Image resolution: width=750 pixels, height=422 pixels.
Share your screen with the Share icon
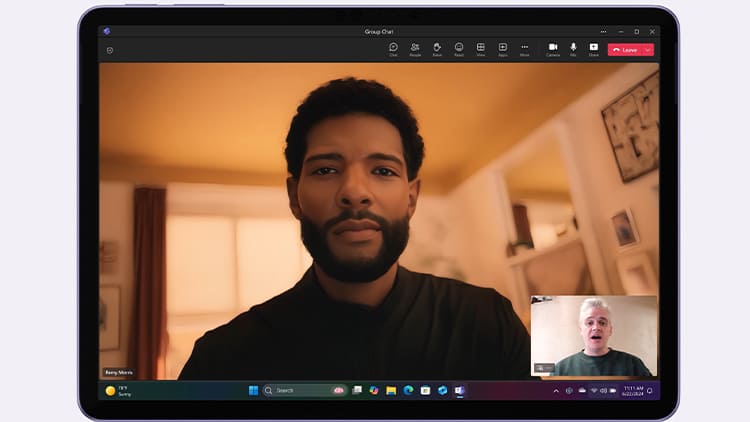[594, 48]
